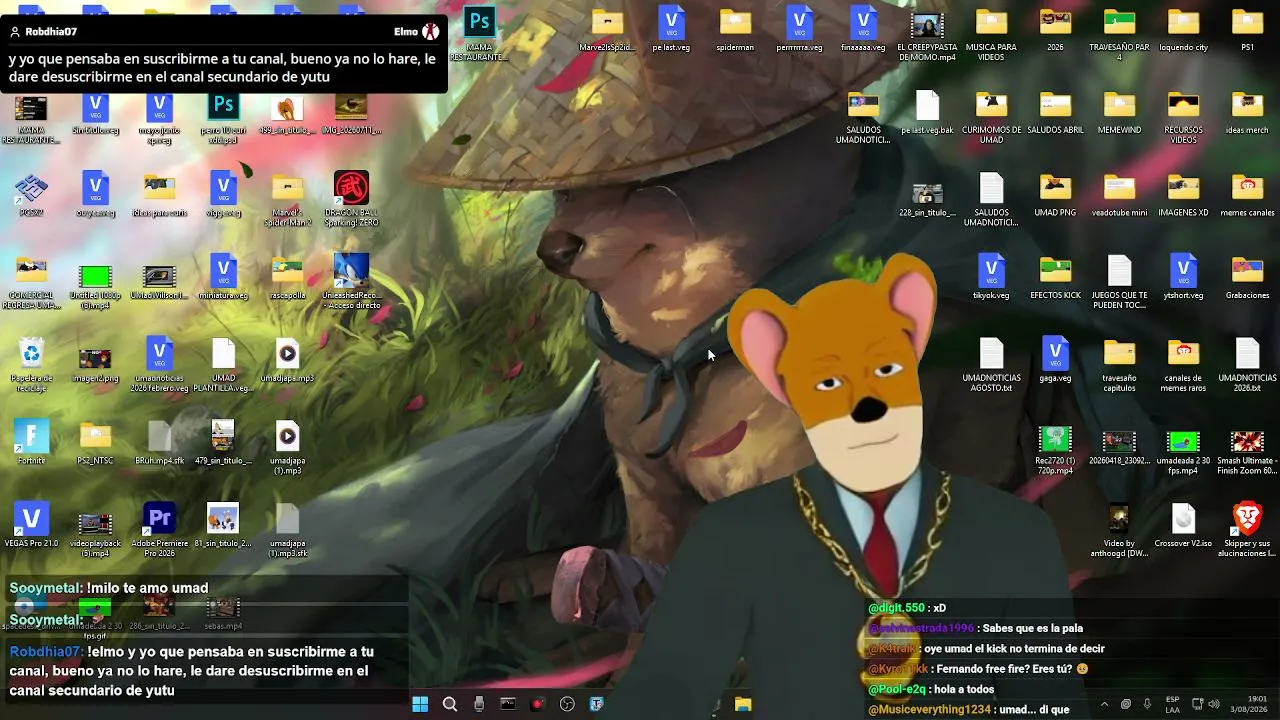Select the PS2_NTSC folder
1280x720 pixels.
click(96, 443)
